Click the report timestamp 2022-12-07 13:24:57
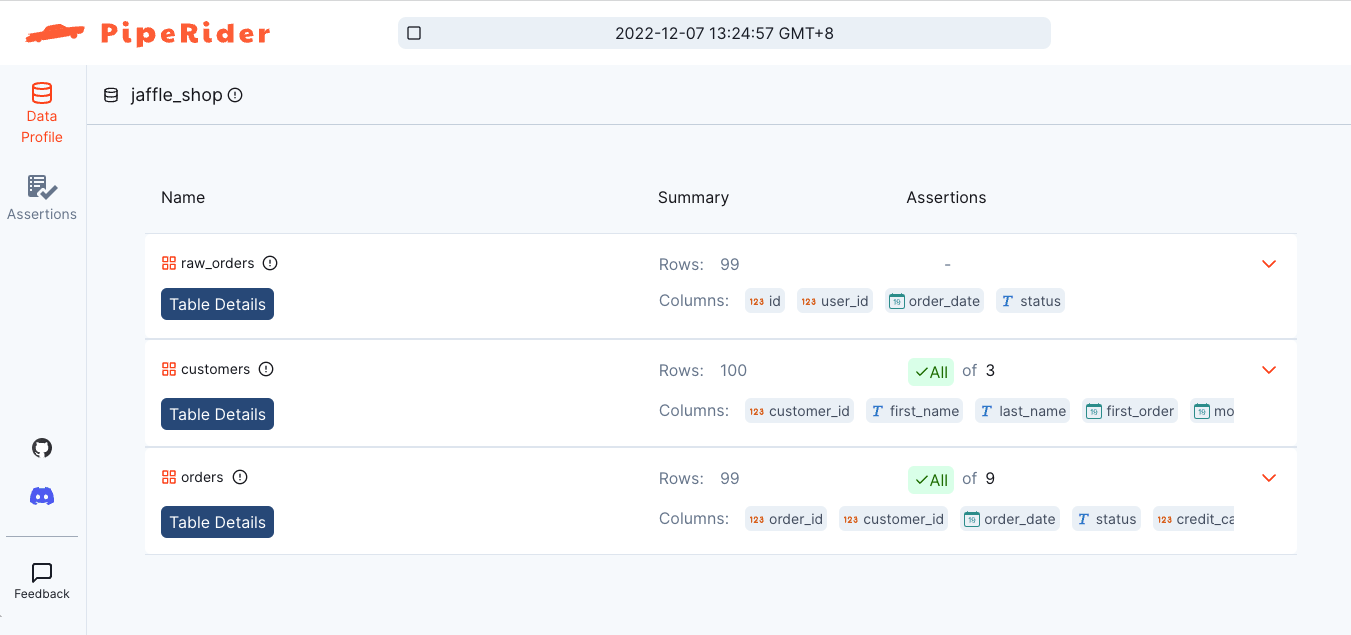 pyautogui.click(x=724, y=33)
